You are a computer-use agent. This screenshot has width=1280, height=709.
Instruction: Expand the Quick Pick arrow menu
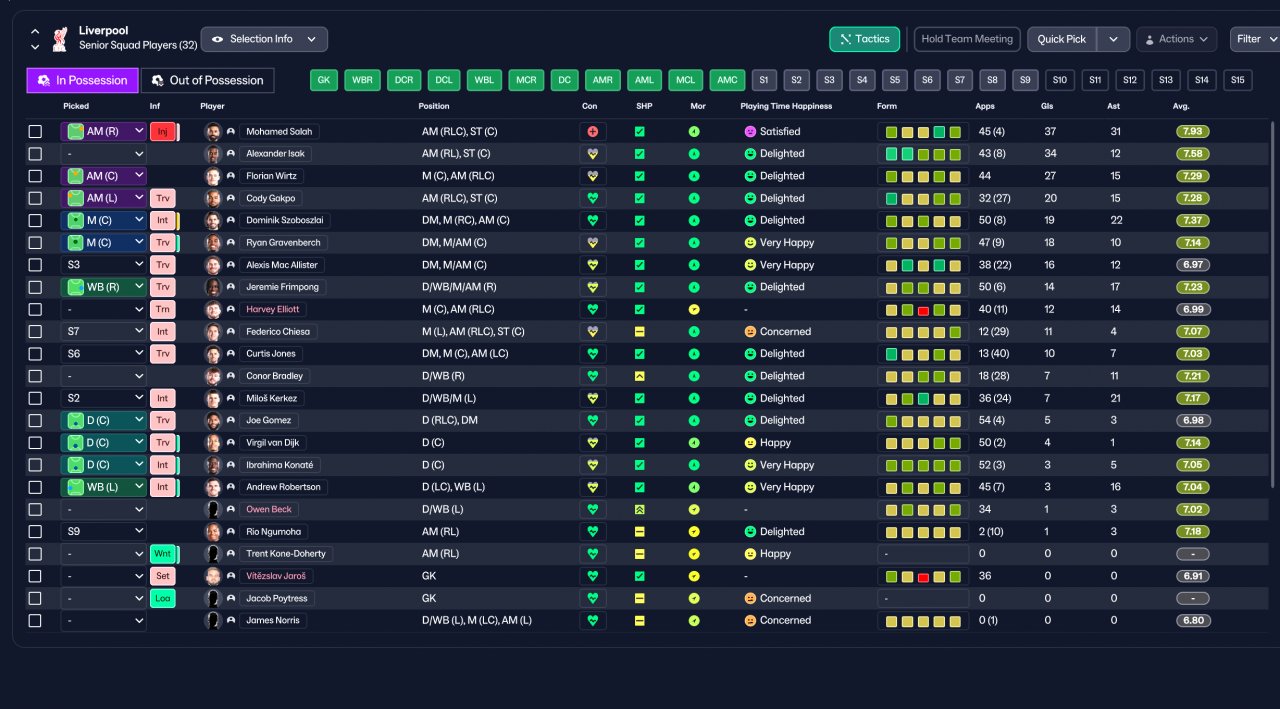[x=1114, y=39]
